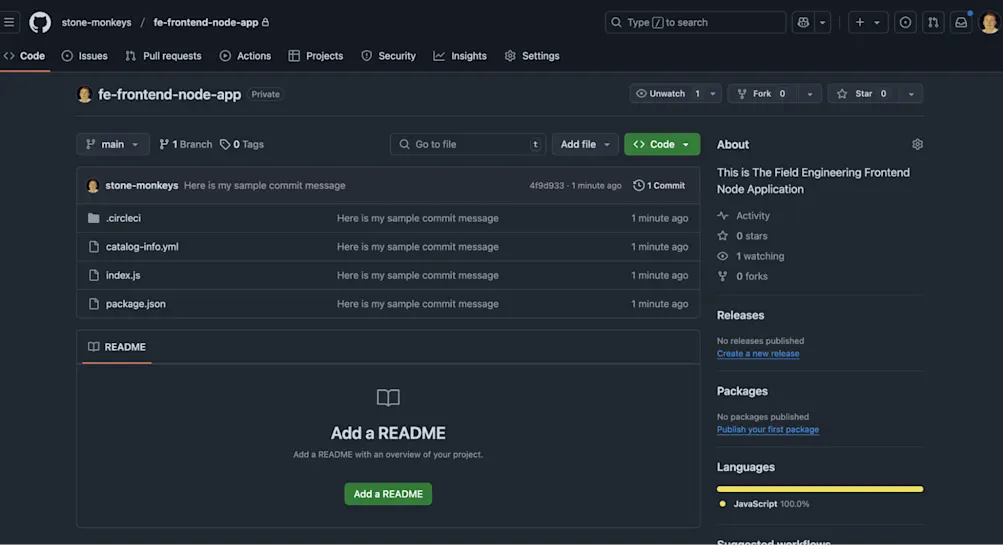Open the green Code dropdown
This screenshot has height=545, width=1003.
point(662,145)
